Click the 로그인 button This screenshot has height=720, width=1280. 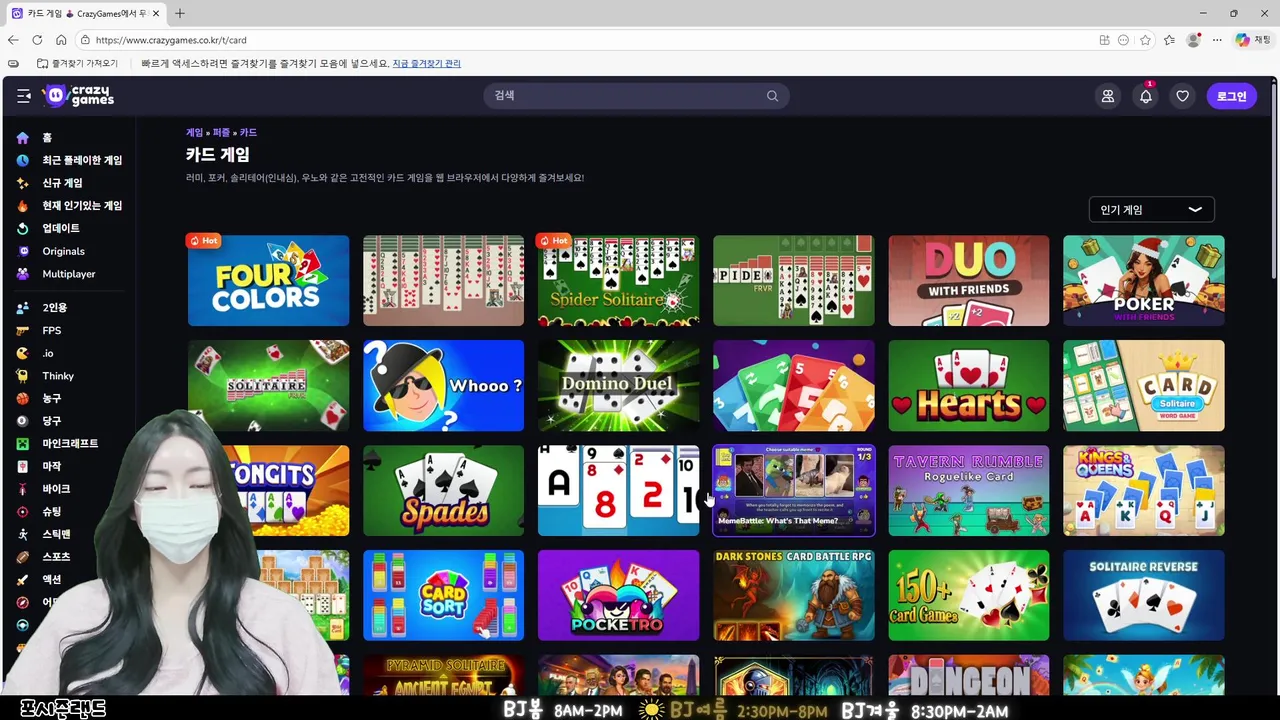point(1231,96)
